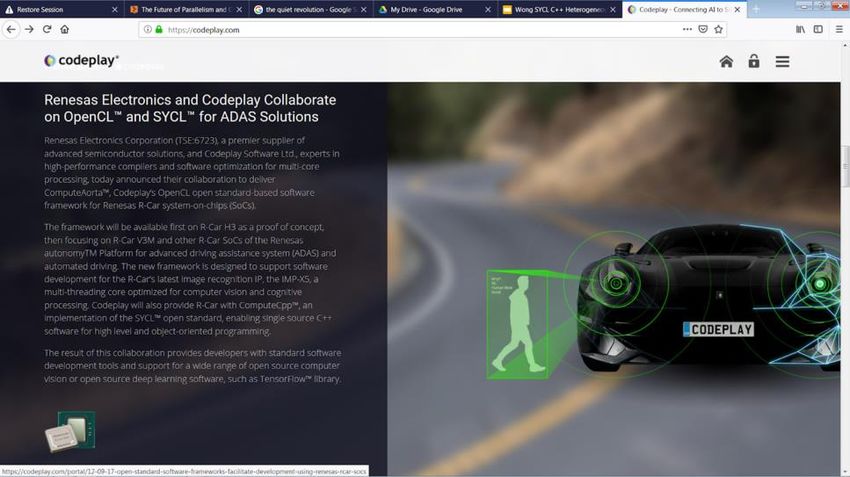Go back with the browser back arrow
This screenshot has height=477, width=850.
coord(11,29)
